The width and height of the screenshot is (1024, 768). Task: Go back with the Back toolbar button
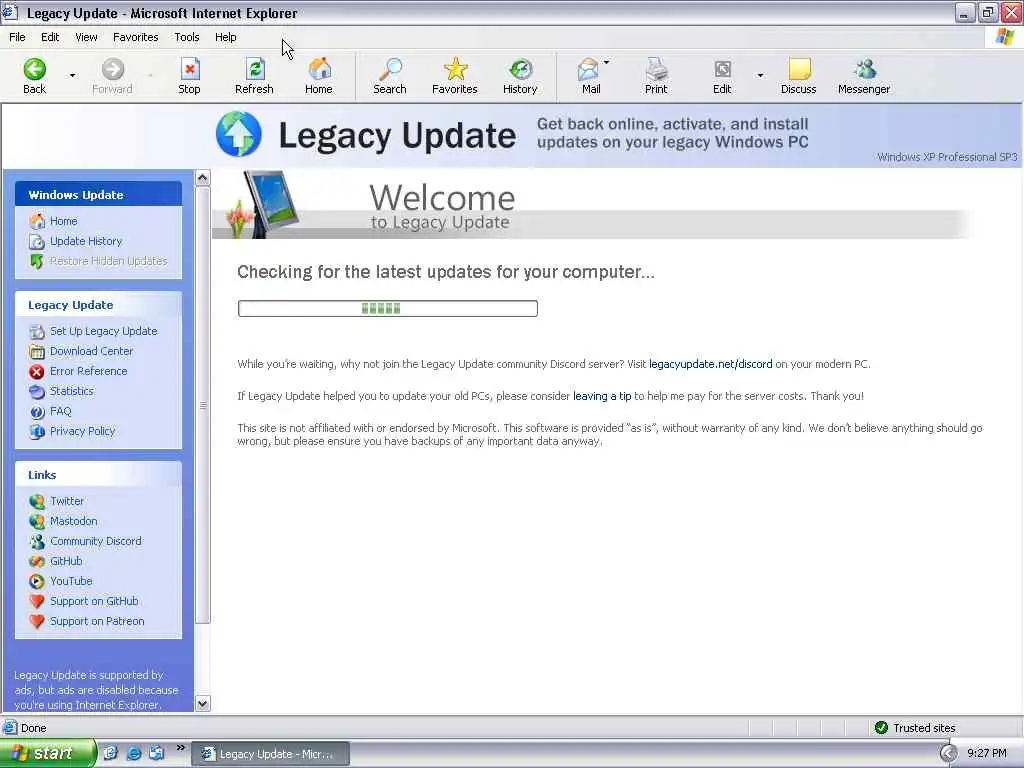(x=35, y=76)
